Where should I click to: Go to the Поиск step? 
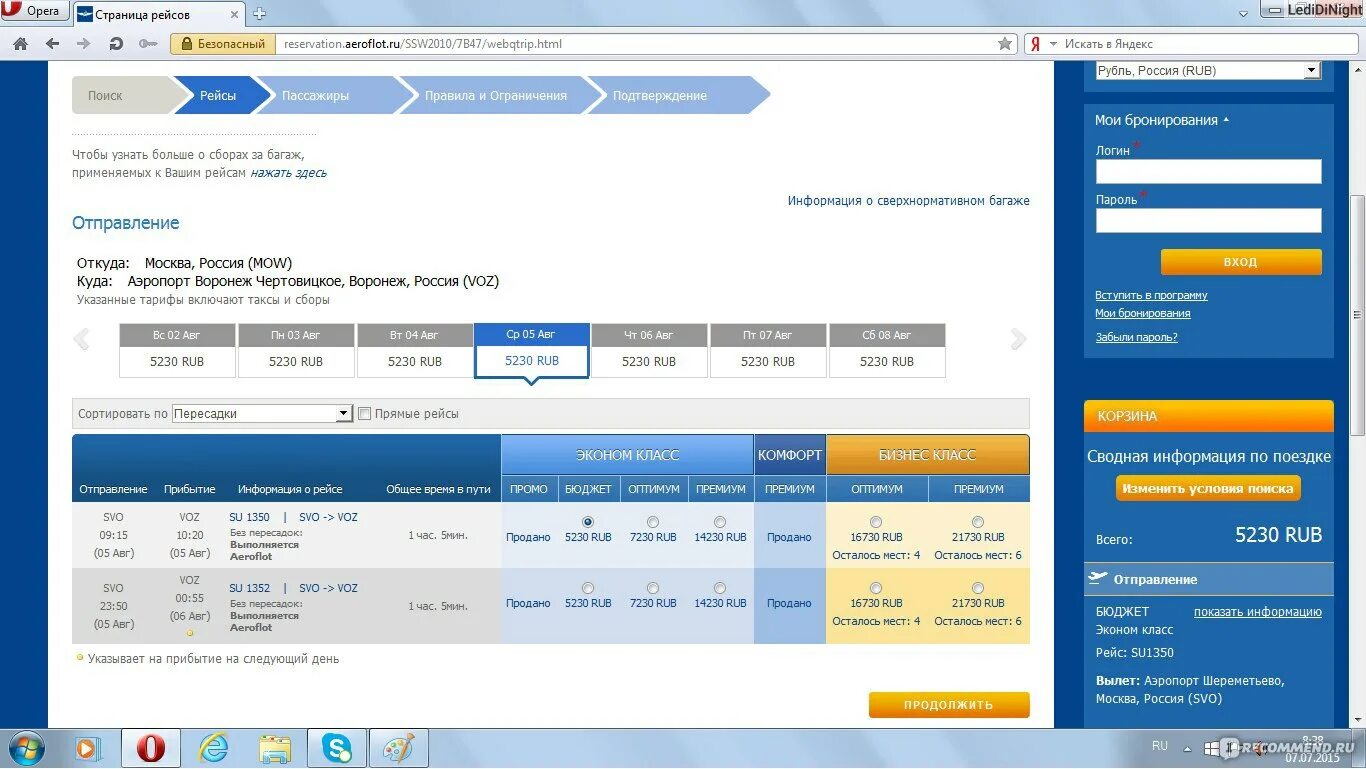(x=120, y=96)
